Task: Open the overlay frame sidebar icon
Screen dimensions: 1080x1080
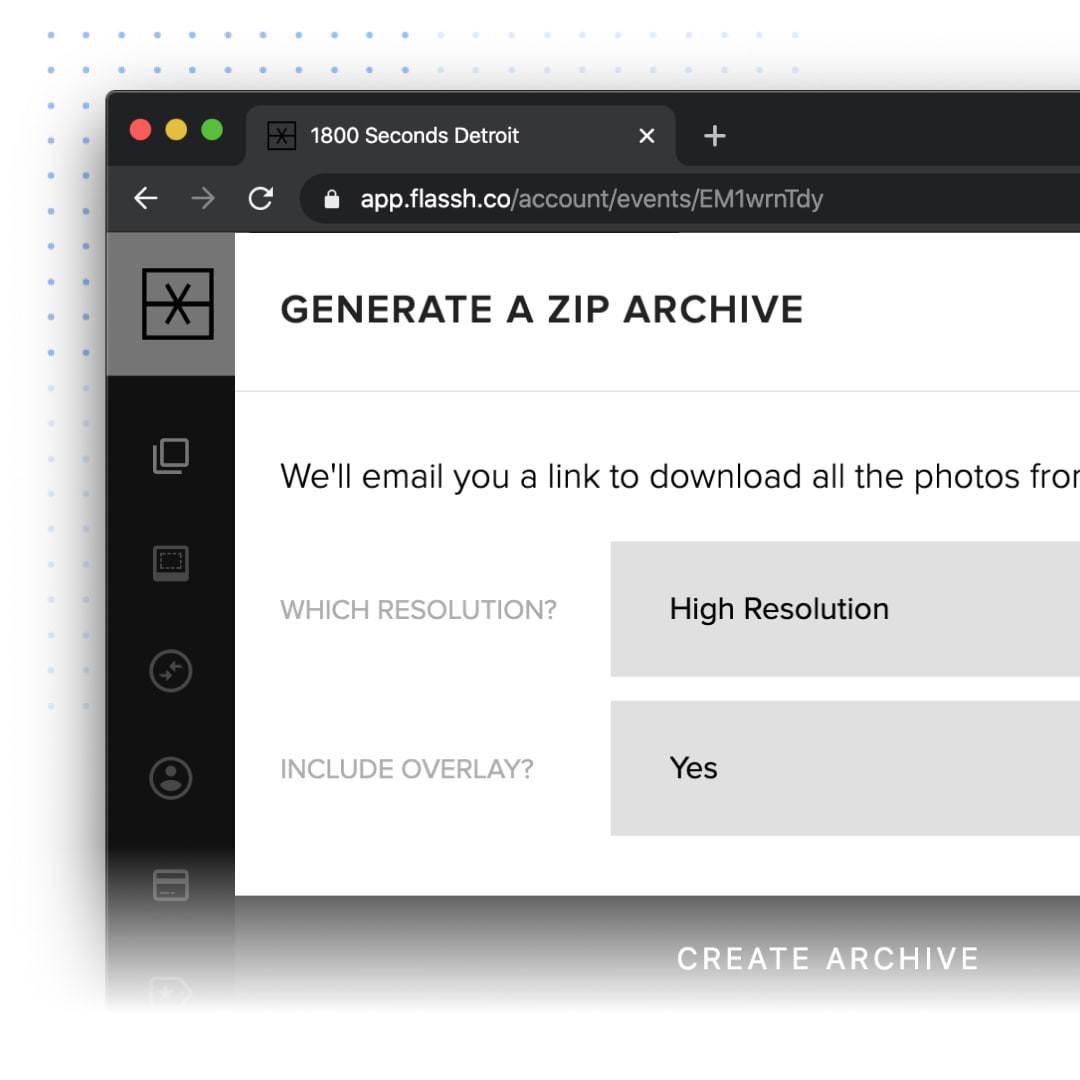Action: tap(170, 563)
